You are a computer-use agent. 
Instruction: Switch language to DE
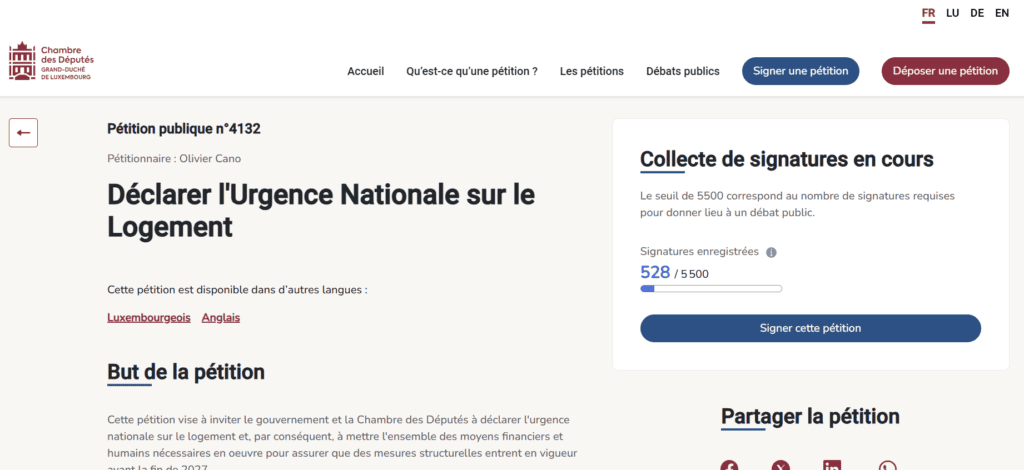coord(977,13)
